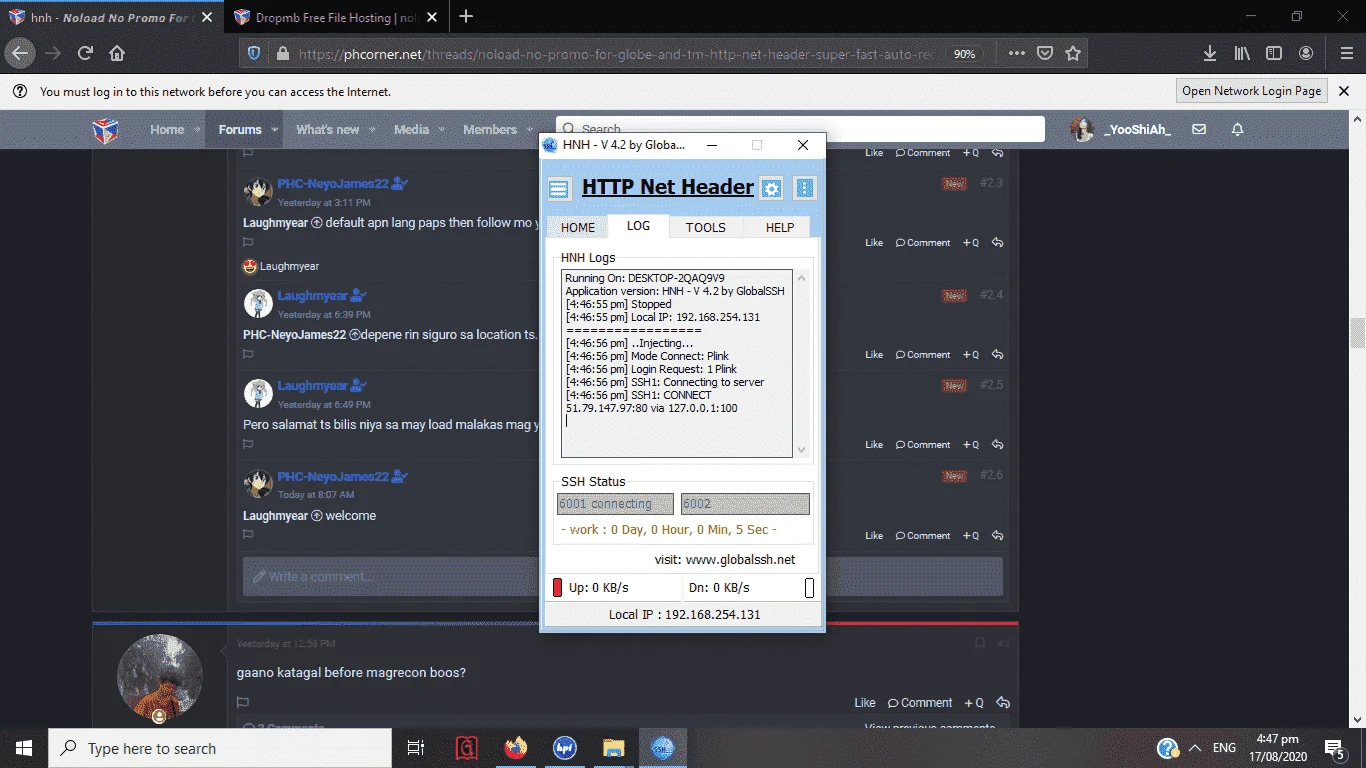Image resolution: width=1366 pixels, height=768 pixels.
Task: Open Firefox account icon
Action: click(x=1306, y=53)
